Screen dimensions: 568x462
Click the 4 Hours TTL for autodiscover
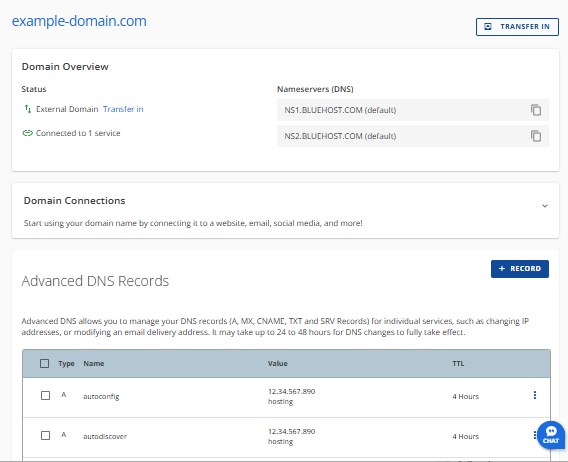coord(465,436)
